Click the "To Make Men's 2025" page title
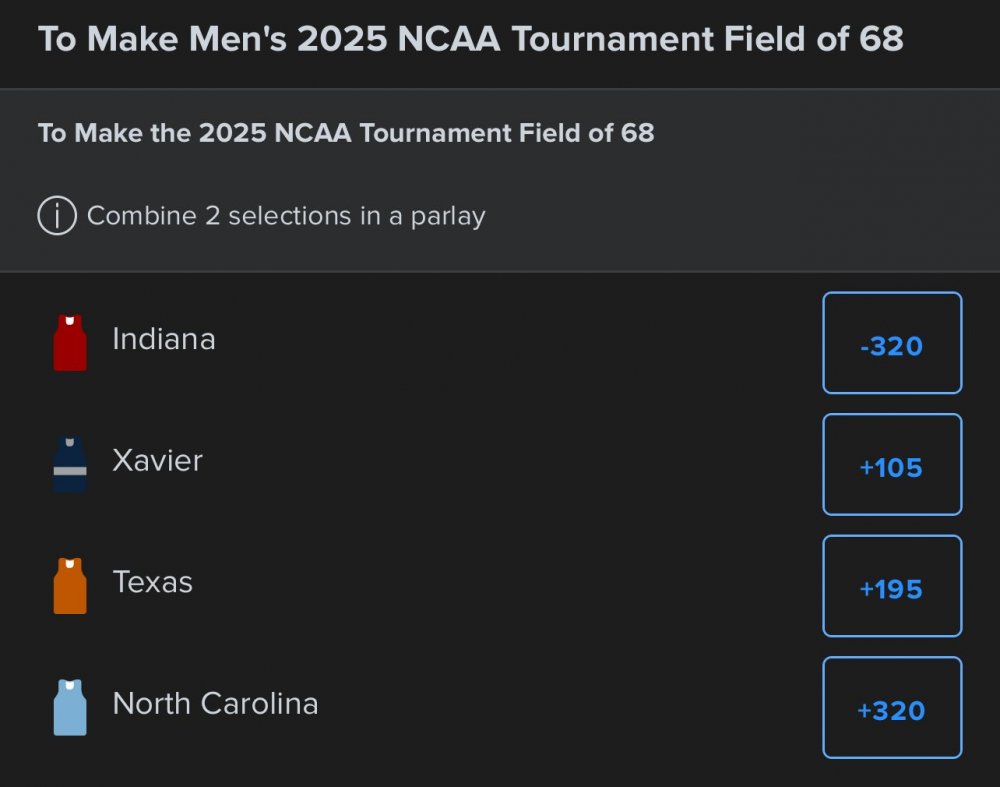This screenshot has height=787, width=1000. coord(470,39)
